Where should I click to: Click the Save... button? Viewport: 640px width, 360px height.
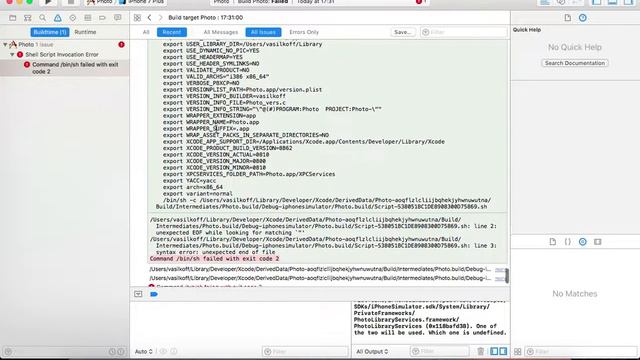pyautogui.click(x=403, y=32)
